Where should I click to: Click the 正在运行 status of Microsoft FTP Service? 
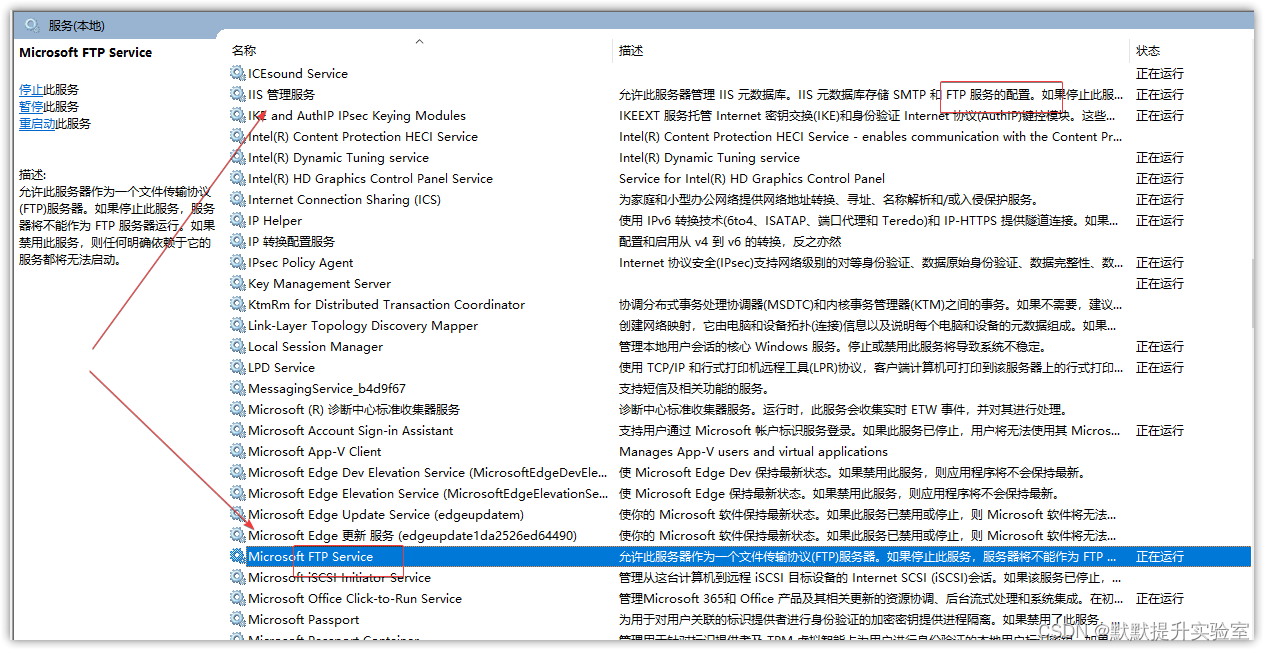1160,556
